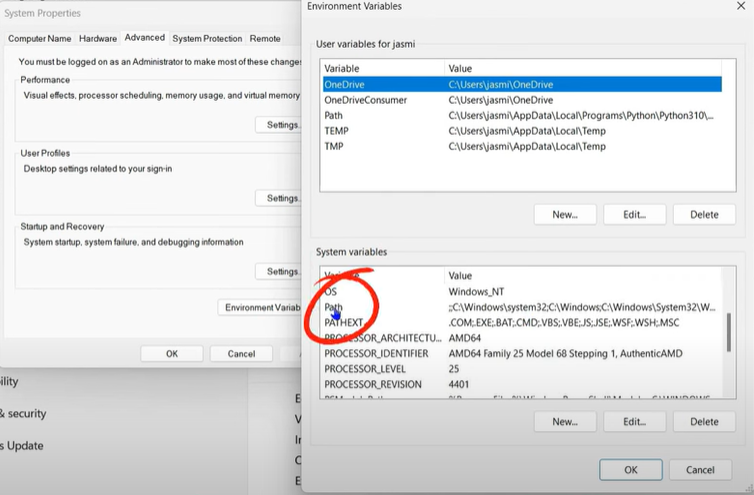Click New under user variables

pos(565,214)
